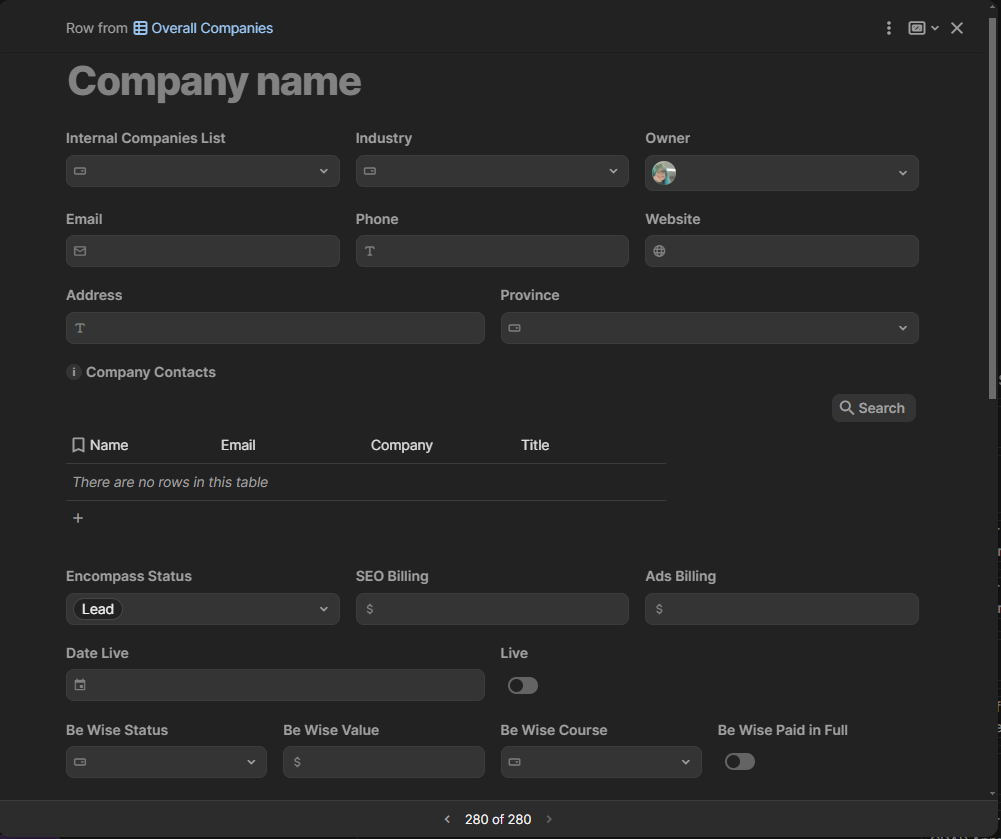Click the Search button
1001x839 pixels.
(x=873, y=408)
